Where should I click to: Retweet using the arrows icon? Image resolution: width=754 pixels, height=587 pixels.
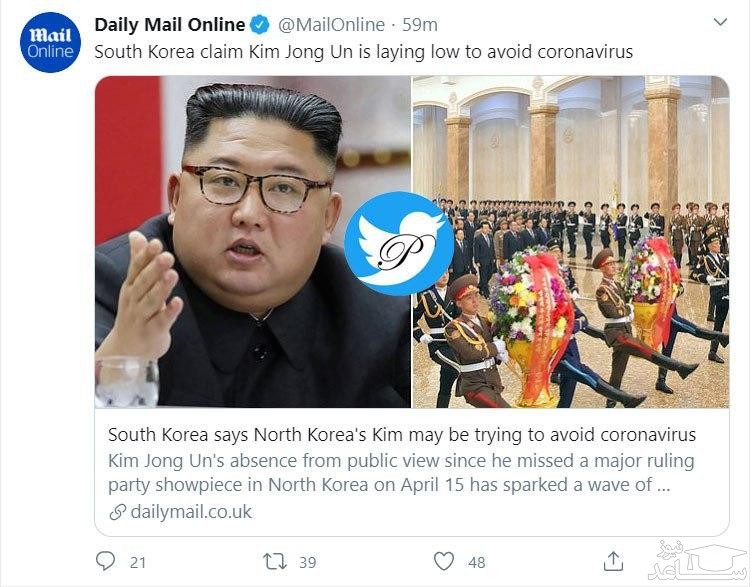coord(275,562)
